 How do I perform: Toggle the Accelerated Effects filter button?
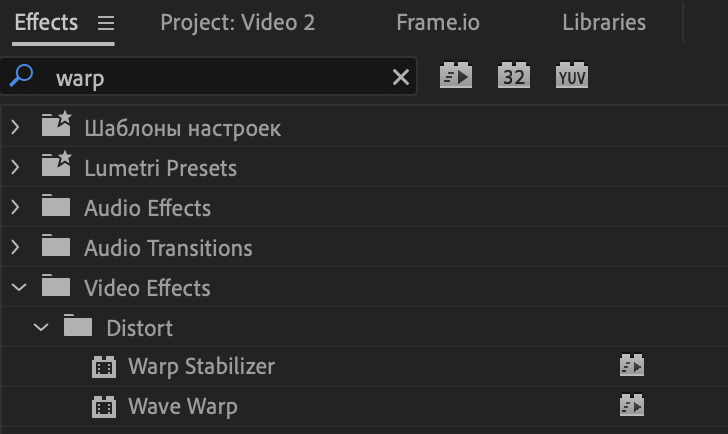click(x=455, y=75)
